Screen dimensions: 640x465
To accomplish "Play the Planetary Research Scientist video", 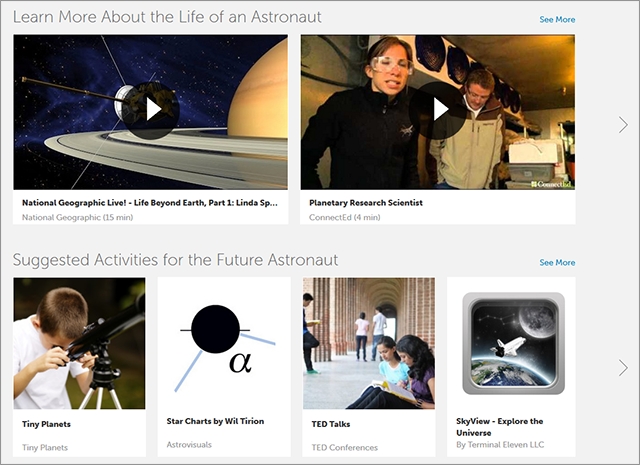I will tap(437, 109).
